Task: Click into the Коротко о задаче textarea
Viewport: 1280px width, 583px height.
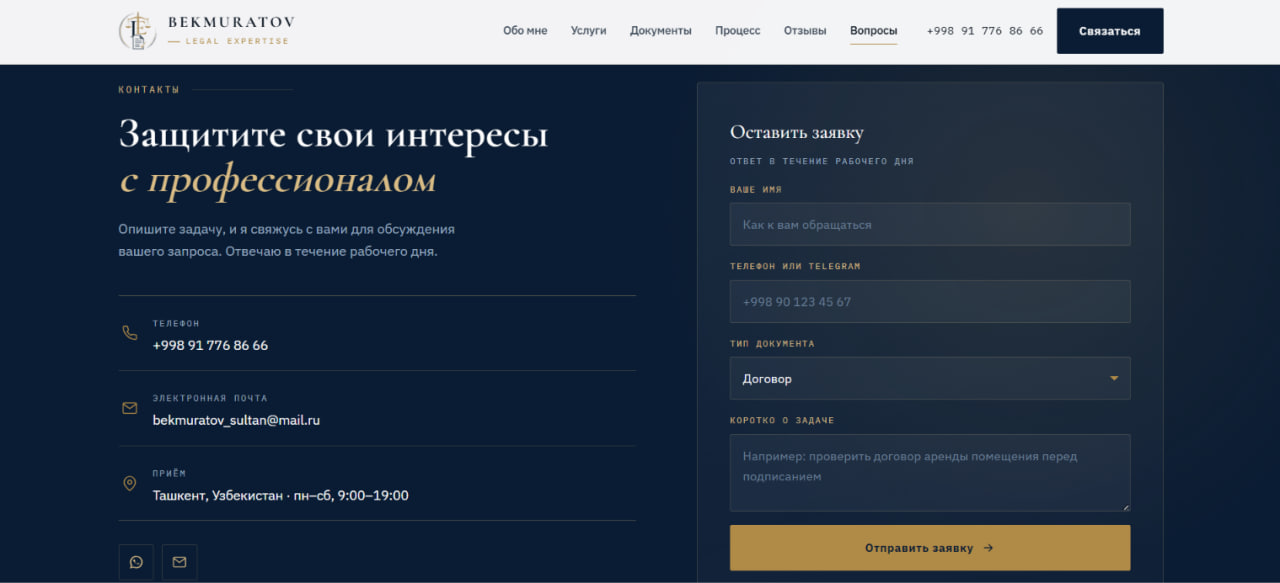Action: [x=930, y=473]
